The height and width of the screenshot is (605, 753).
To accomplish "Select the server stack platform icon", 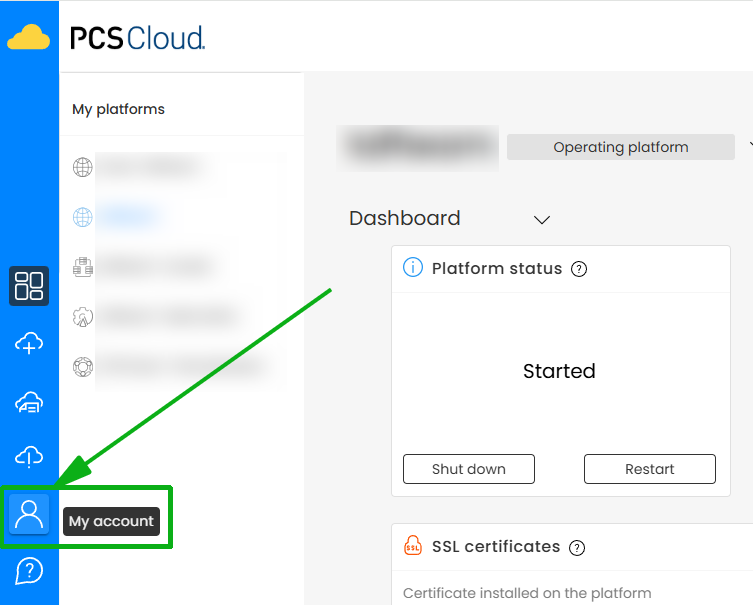I will click(x=83, y=267).
